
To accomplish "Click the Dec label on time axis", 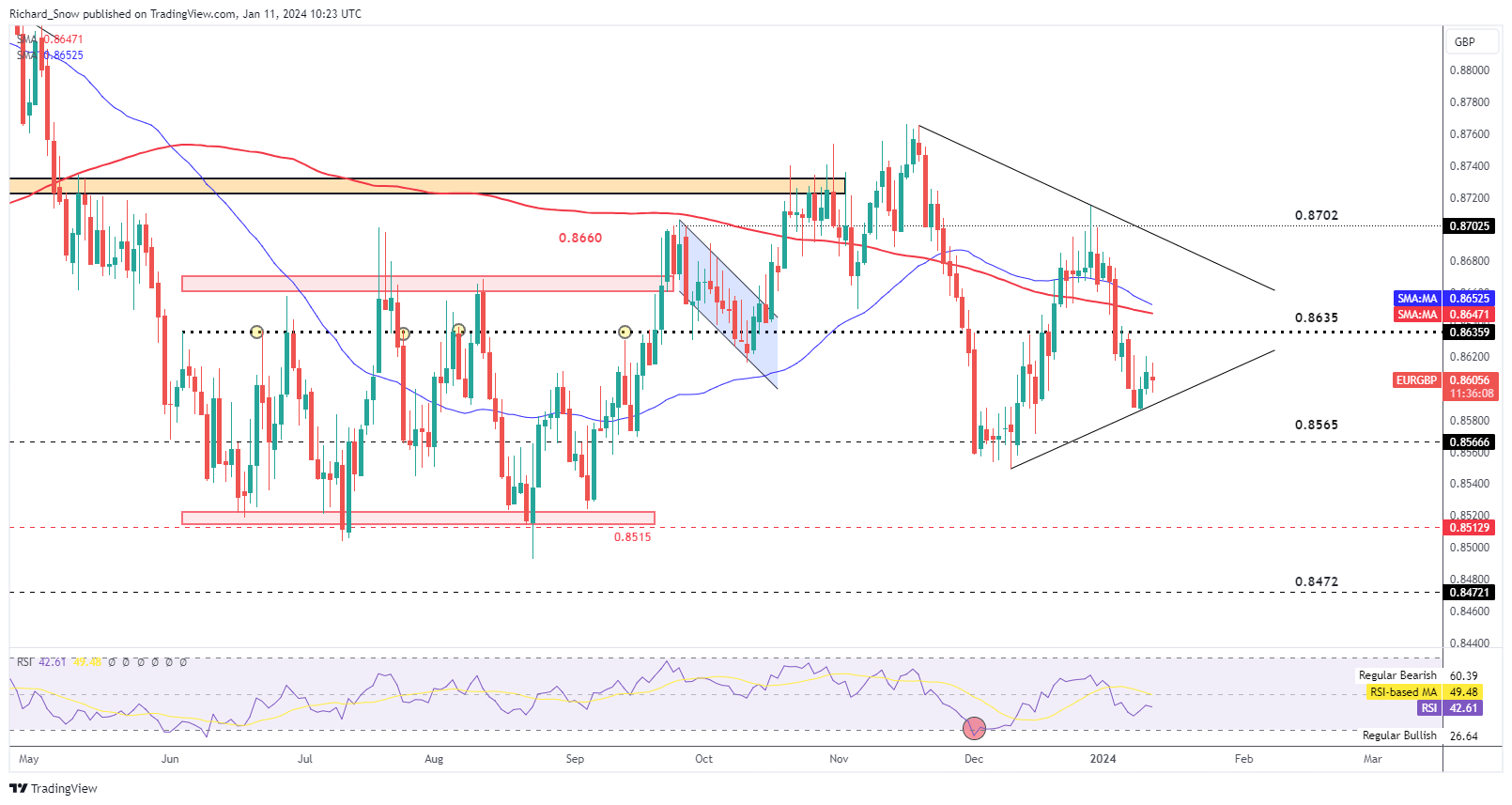I will [974, 759].
